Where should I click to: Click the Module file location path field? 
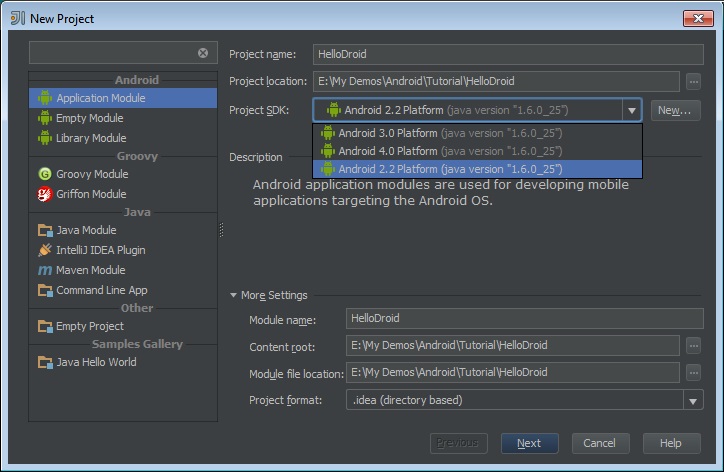tap(513, 372)
